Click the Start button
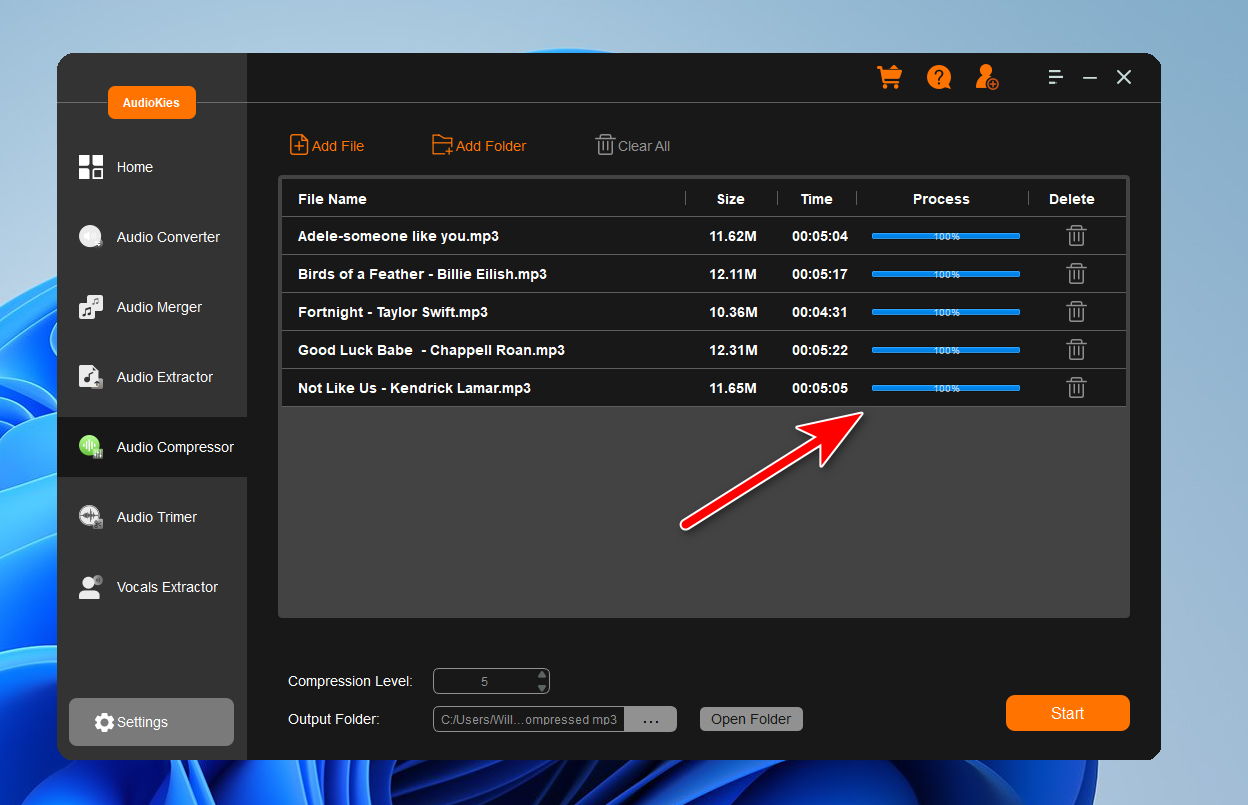 click(x=1068, y=713)
